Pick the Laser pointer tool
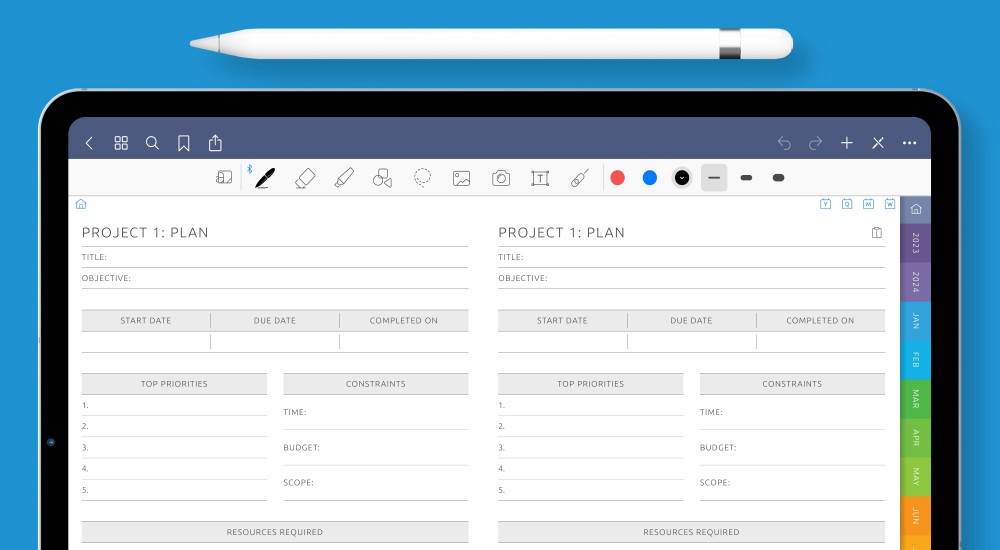The height and width of the screenshot is (550, 1000). (x=579, y=178)
